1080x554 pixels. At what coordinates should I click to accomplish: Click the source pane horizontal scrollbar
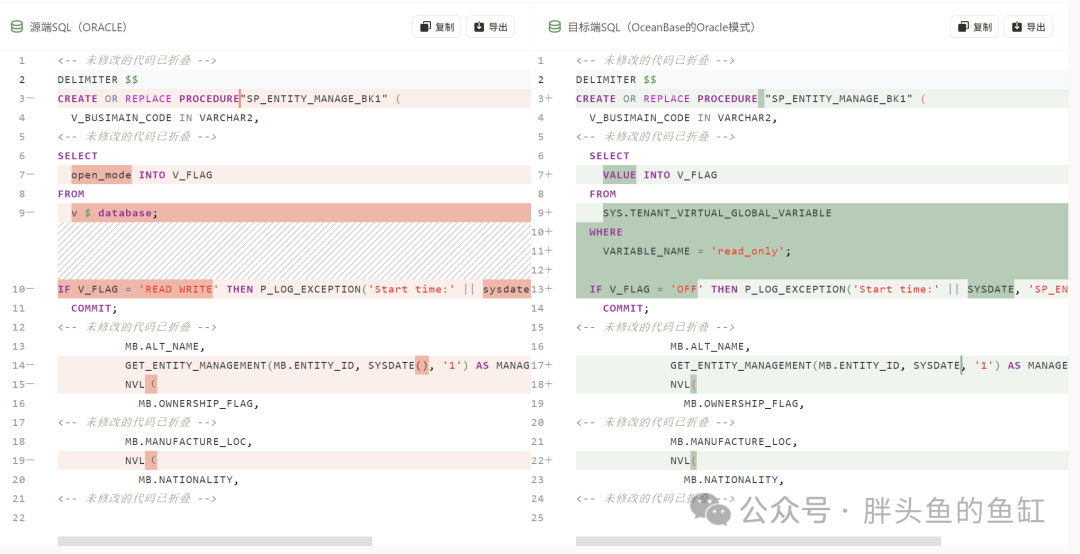point(215,542)
